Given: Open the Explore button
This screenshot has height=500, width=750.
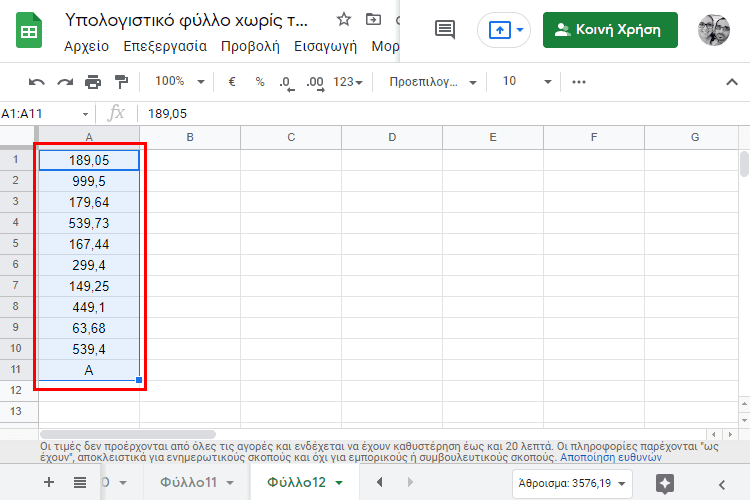Looking at the screenshot, I should (x=665, y=484).
